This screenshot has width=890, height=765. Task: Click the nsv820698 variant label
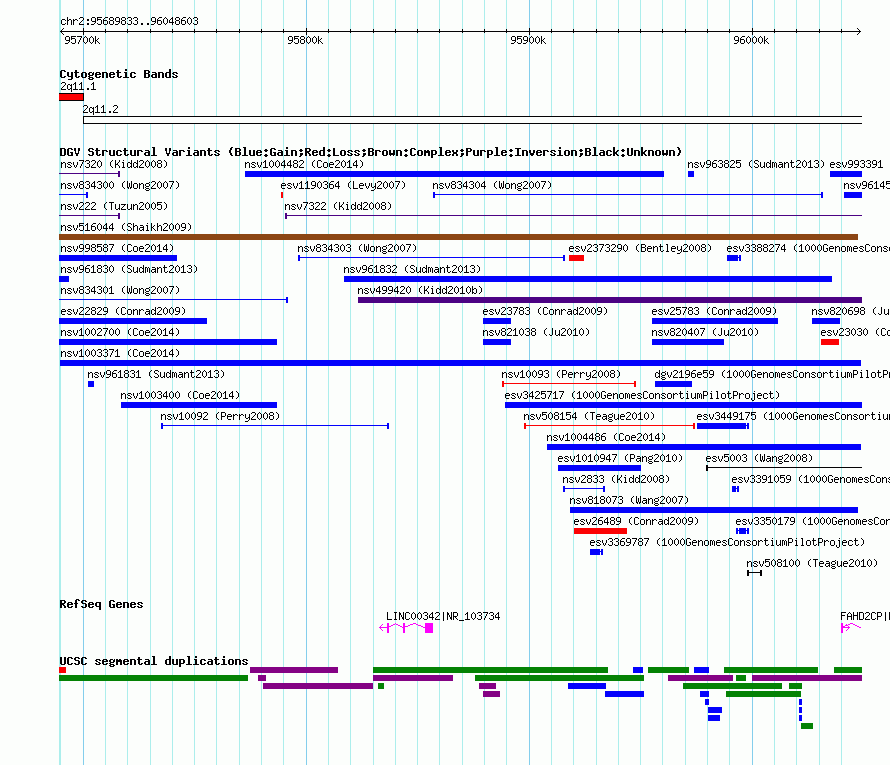click(x=850, y=311)
